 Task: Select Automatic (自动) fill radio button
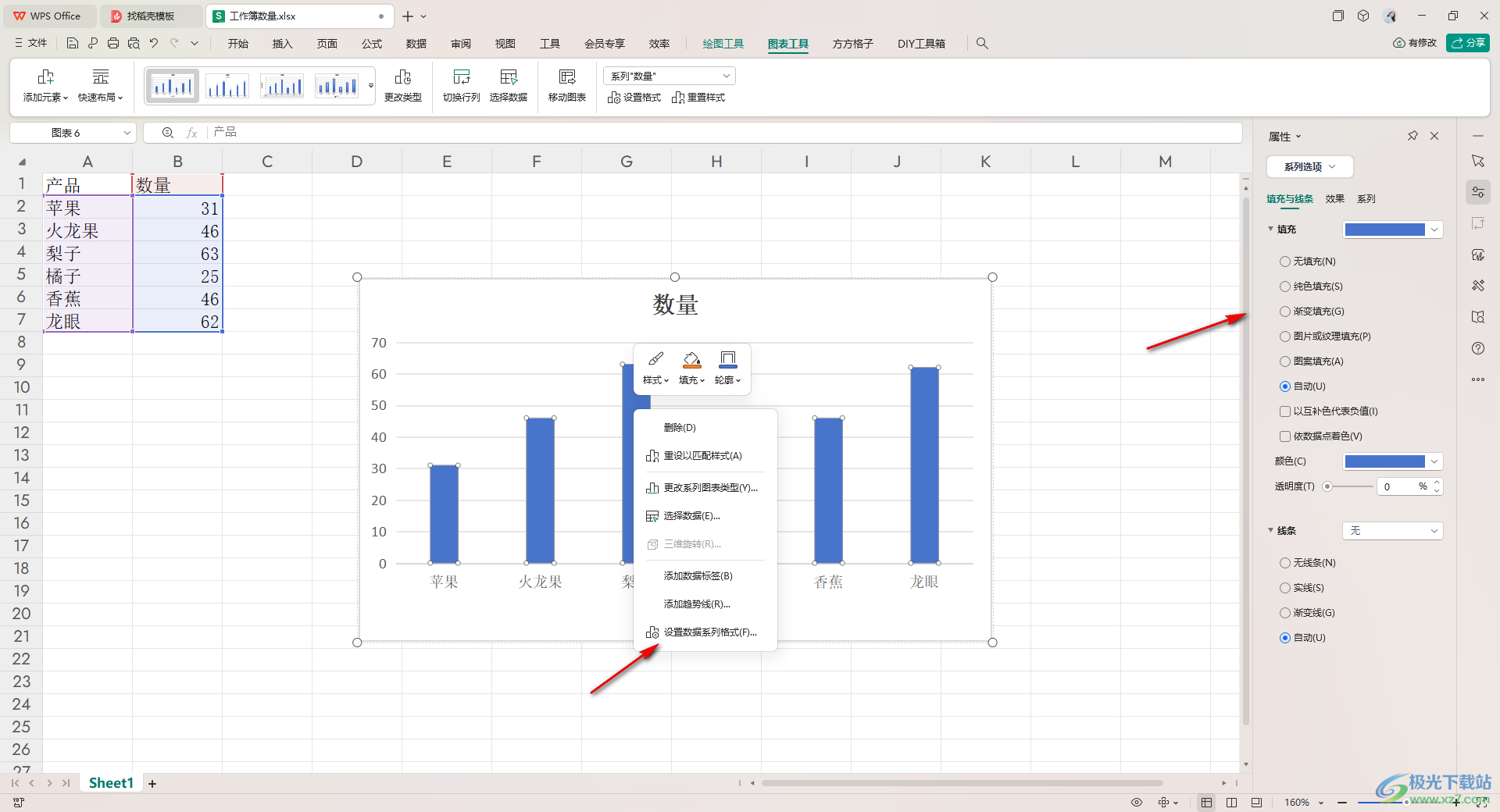[x=1284, y=386]
